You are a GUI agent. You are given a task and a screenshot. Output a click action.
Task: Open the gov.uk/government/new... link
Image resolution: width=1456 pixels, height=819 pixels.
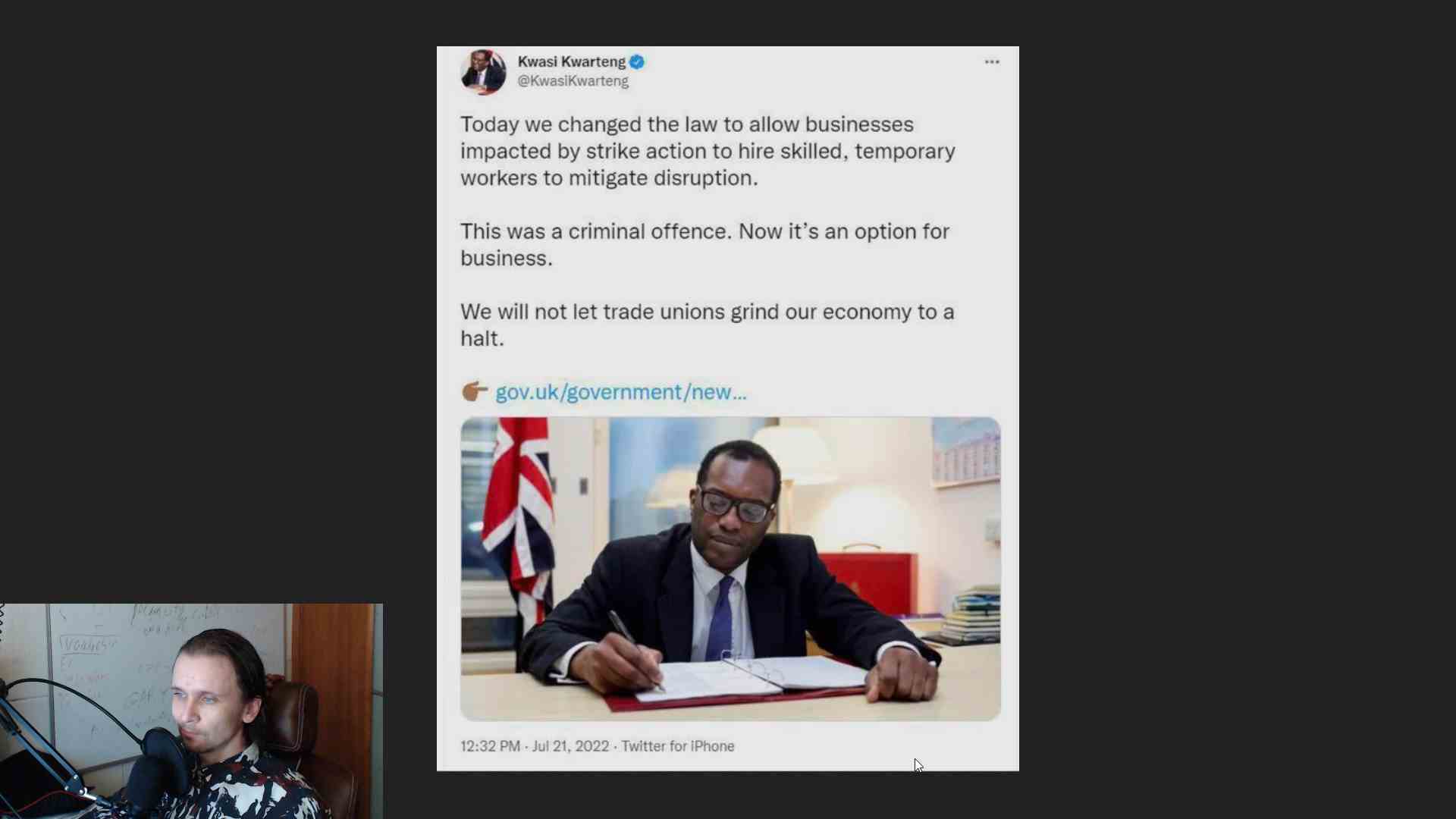(x=621, y=392)
